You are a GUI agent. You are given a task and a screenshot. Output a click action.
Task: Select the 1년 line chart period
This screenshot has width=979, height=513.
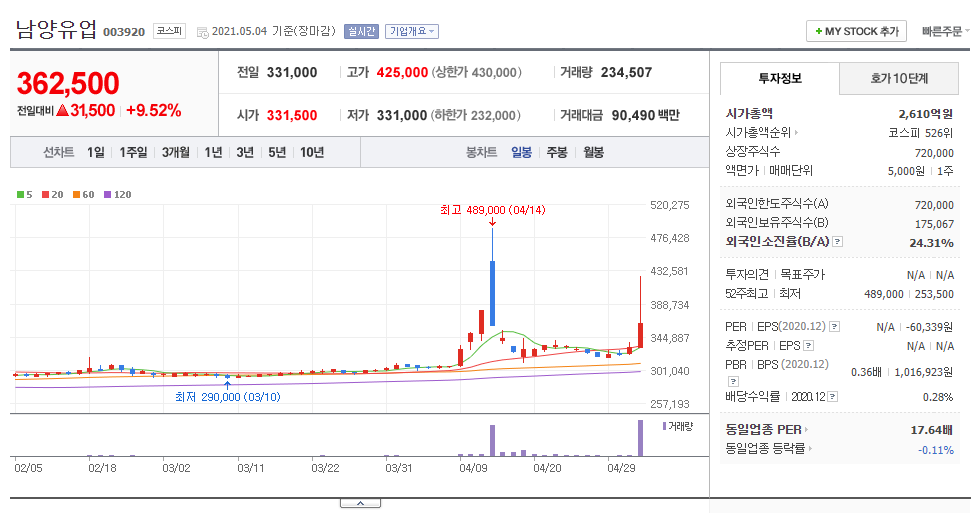(x=213, y=152)
